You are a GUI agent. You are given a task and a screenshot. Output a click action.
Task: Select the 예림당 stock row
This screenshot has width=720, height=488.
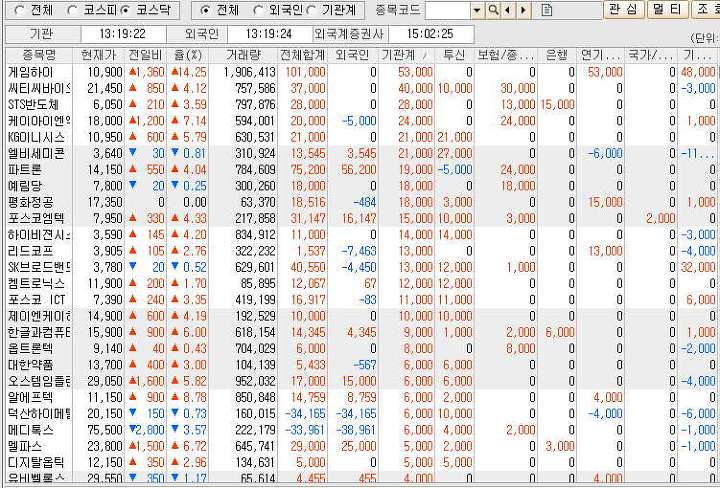pyautogui.click(x=363, y=186)
